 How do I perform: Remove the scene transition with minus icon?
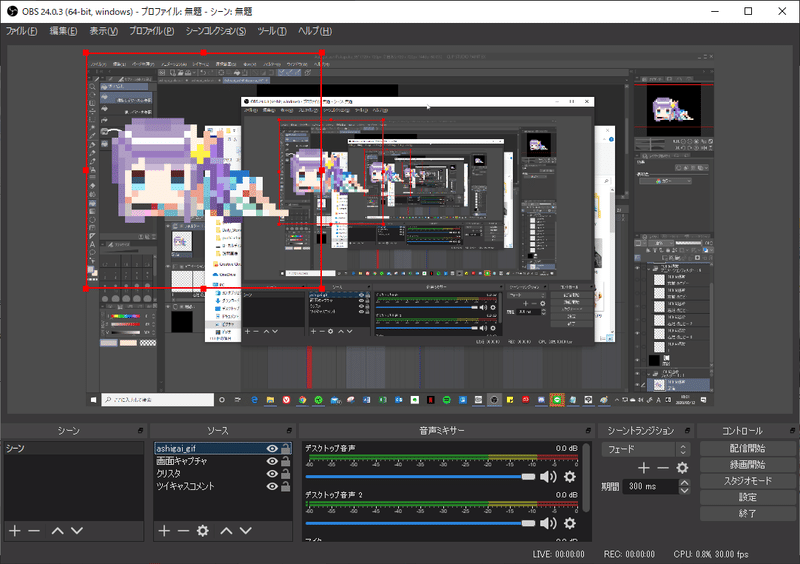663,468
